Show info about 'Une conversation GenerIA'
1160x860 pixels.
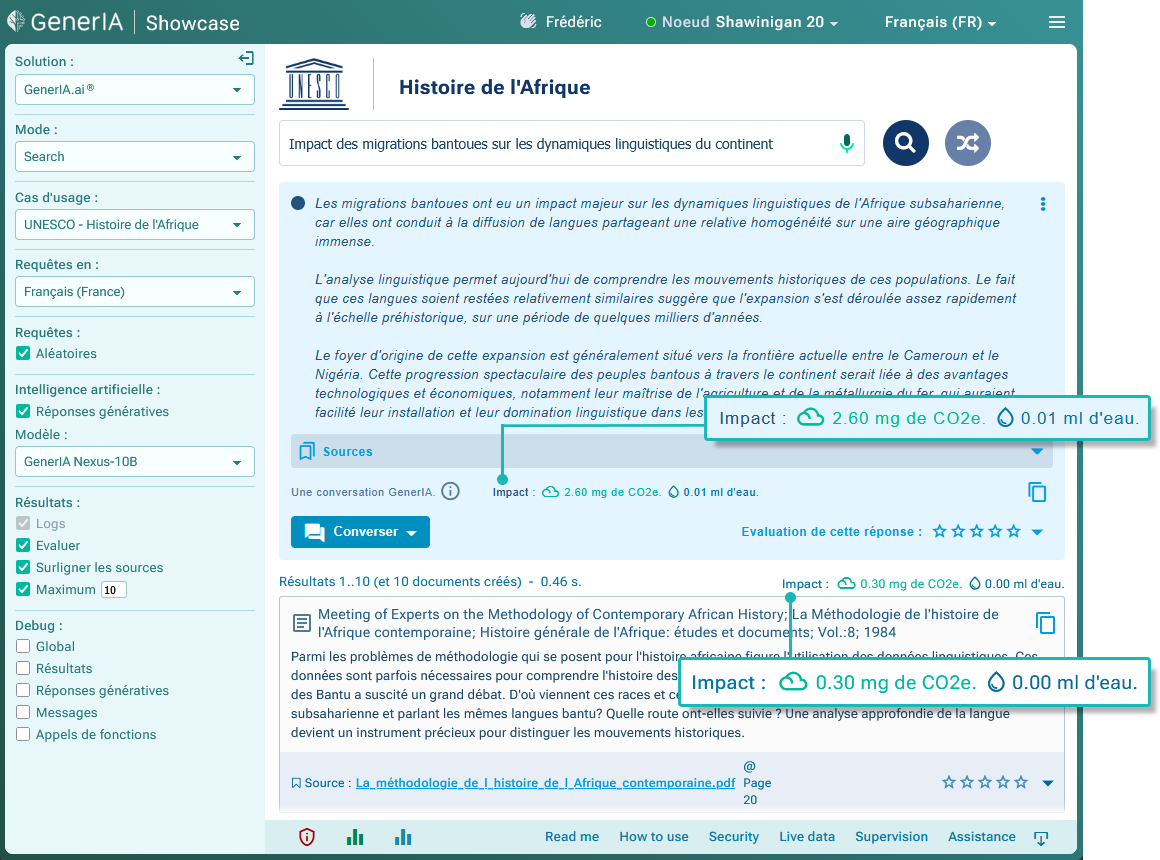[x=451, y=491]
